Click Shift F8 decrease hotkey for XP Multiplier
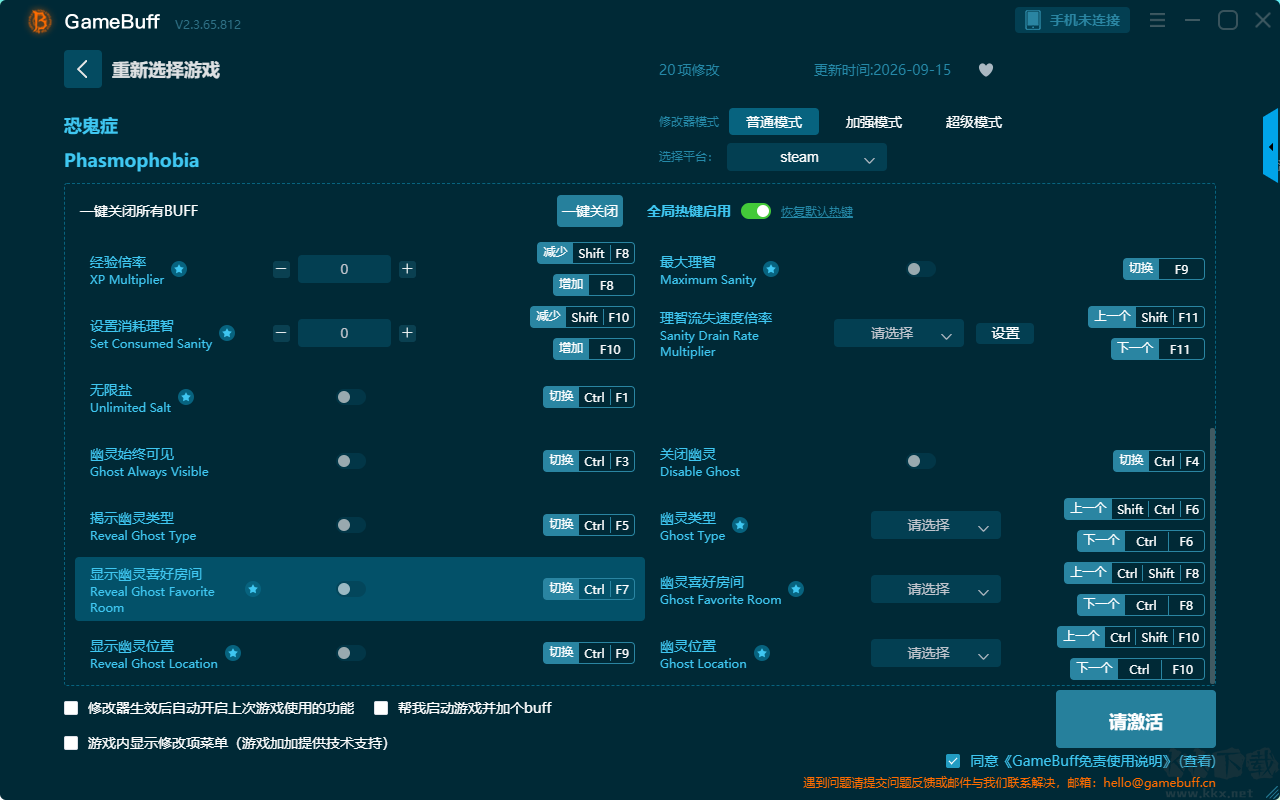 point(586,253)
